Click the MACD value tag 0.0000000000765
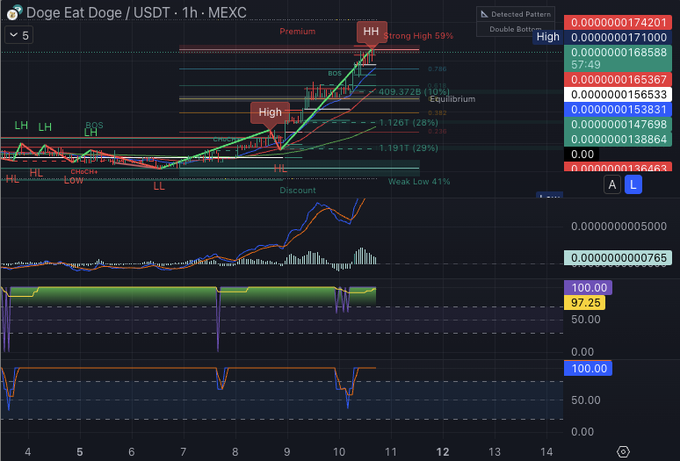The width and height of the screenshot is (680, 461). [618, 258]
